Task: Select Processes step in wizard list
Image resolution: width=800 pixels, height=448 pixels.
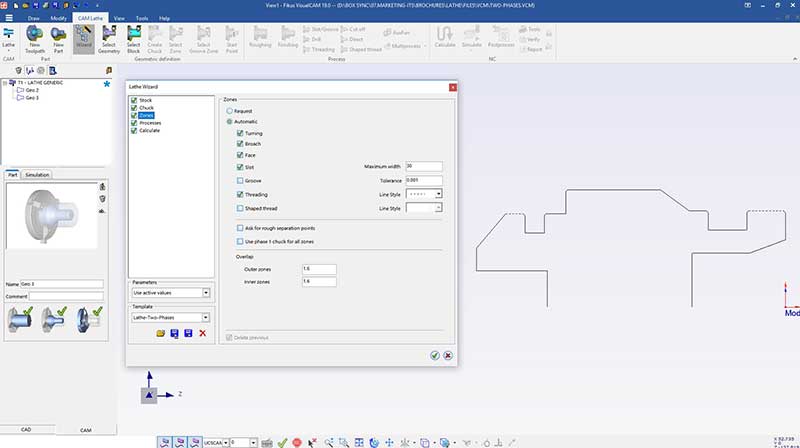Action: 150,123
